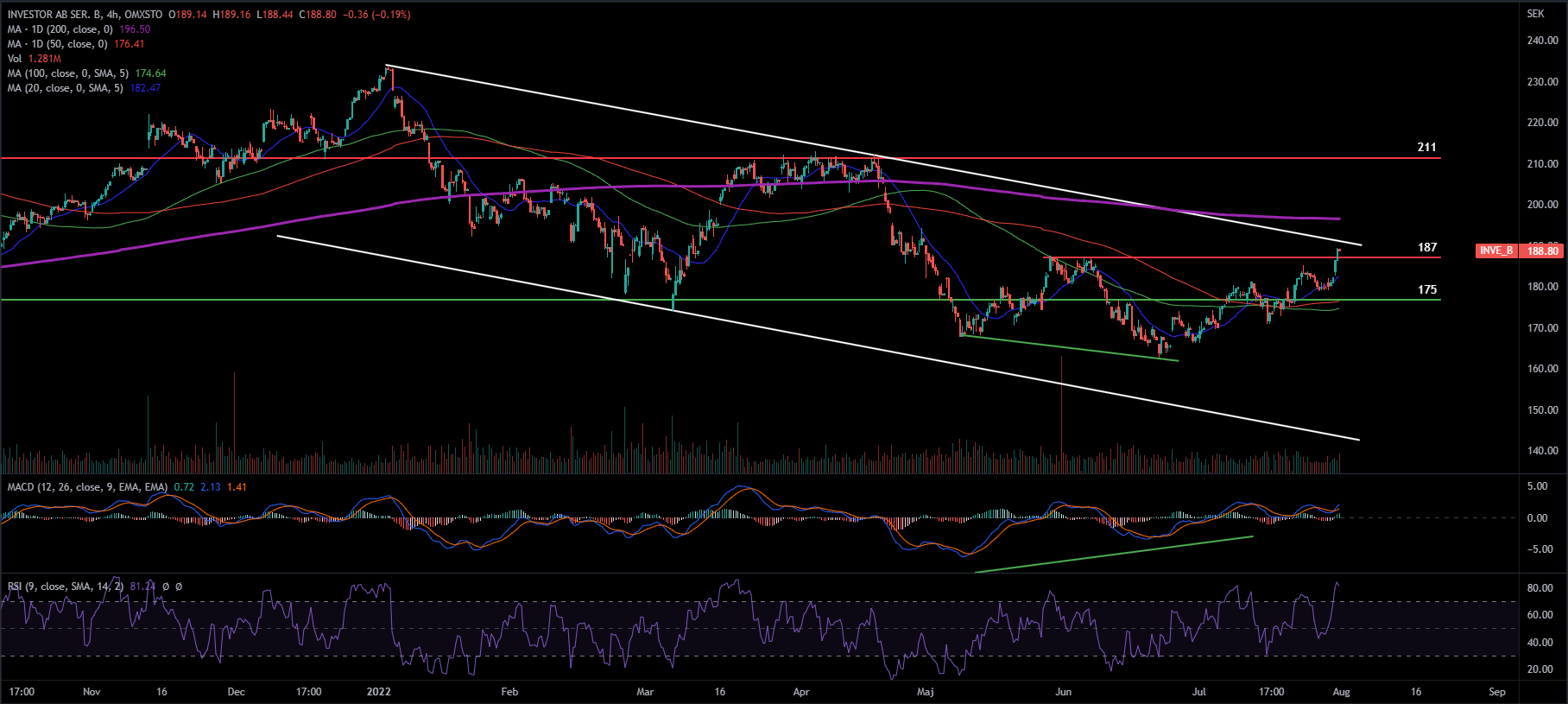Image resolution: width=1568 pixels, height=704 pixels.
Task: Click the 5.00 level on MACD scale
Action: pyautogui.click(x=1538, y=486)
